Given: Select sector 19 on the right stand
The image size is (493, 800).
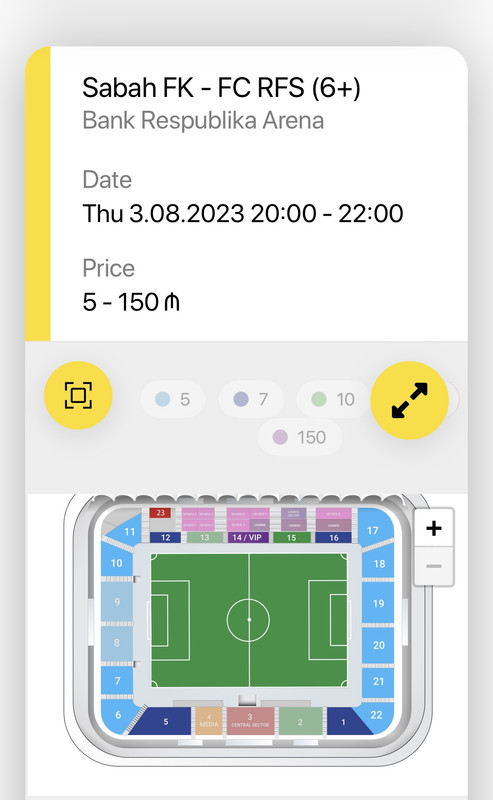Looking at the screenshot, I should [378, 604].
